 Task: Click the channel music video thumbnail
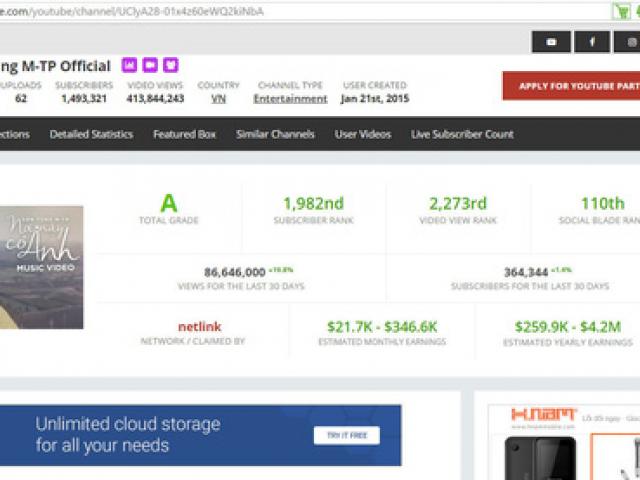coord(42,267)
